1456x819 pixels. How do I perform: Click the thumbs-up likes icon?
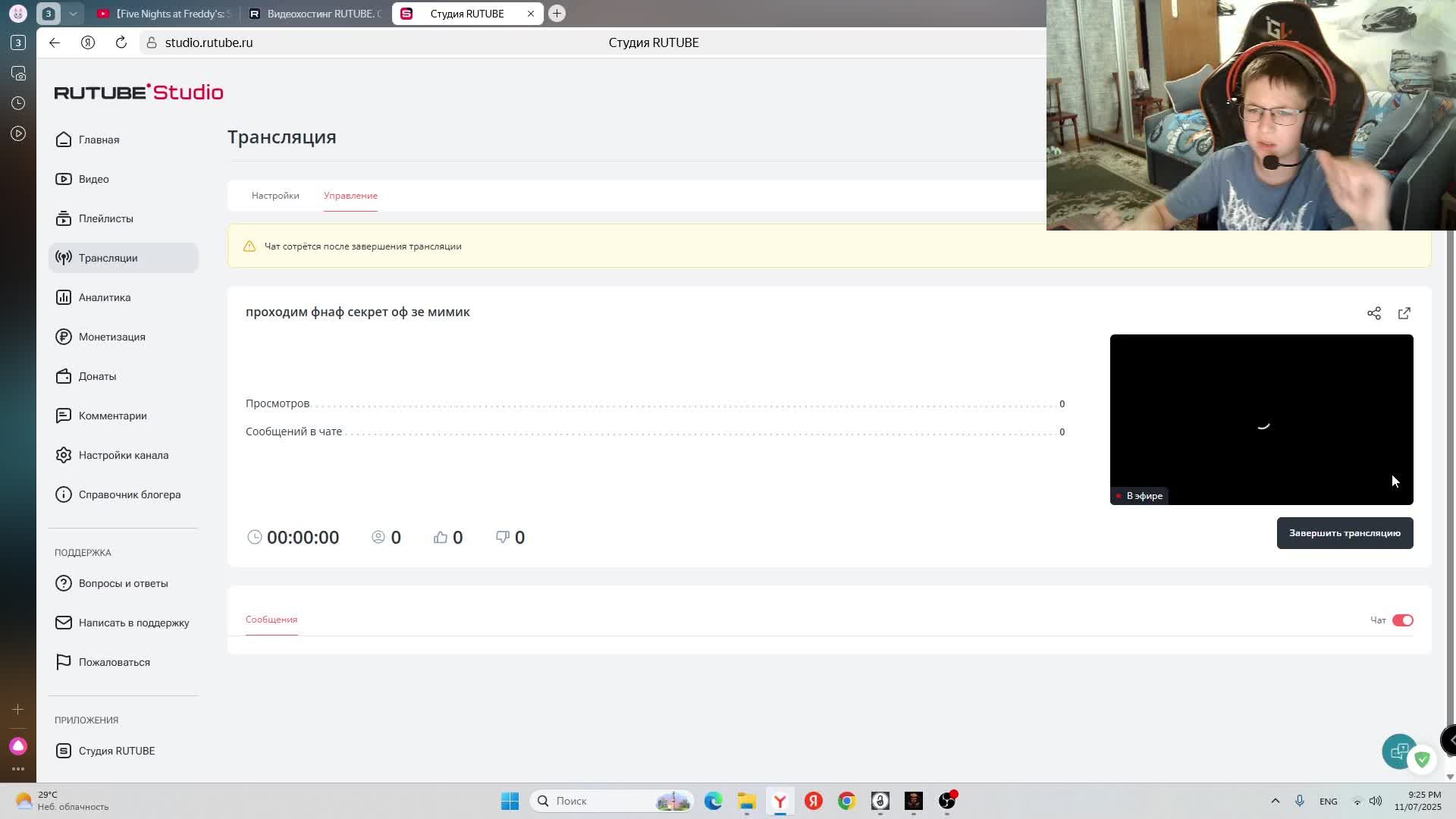[x=441, y=537]
